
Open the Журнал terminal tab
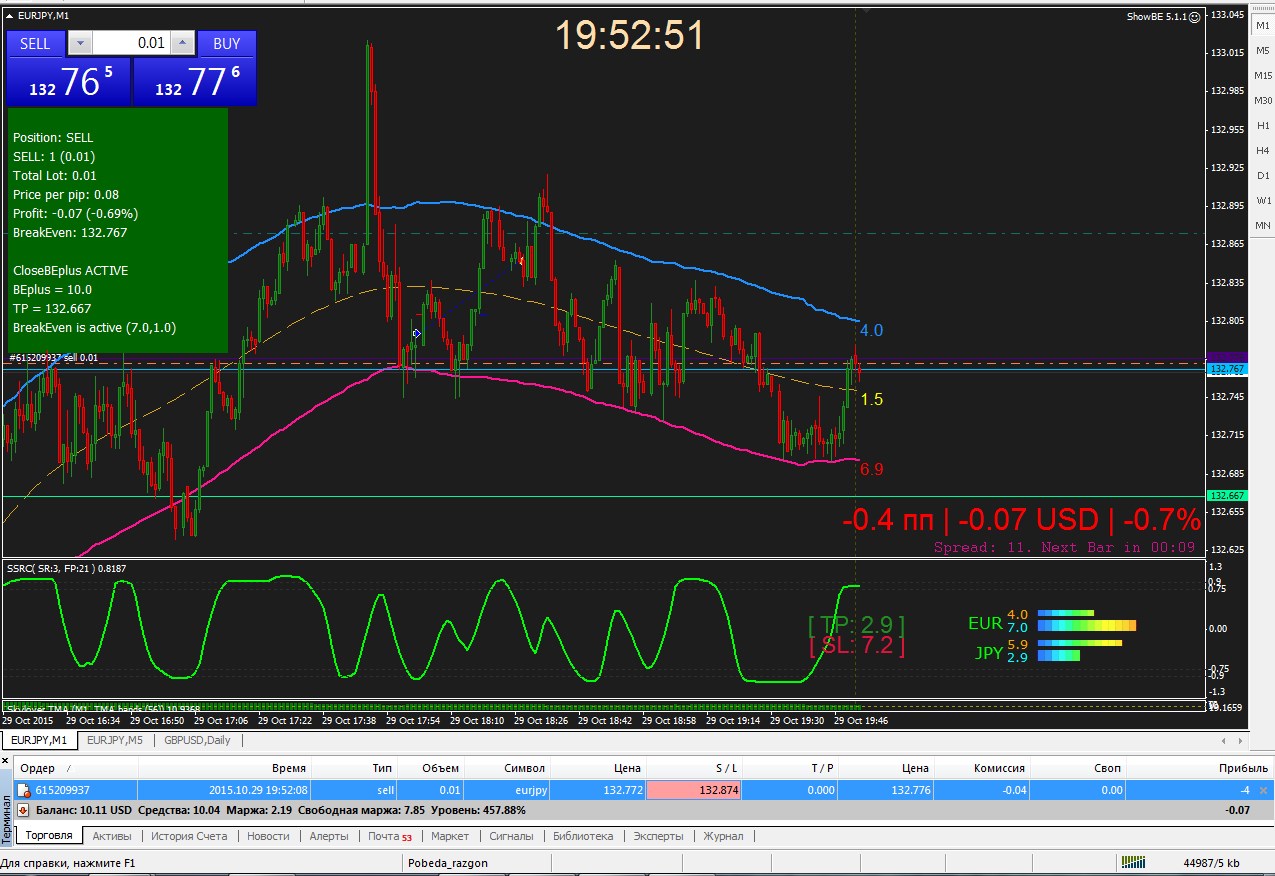click(723, 836)
